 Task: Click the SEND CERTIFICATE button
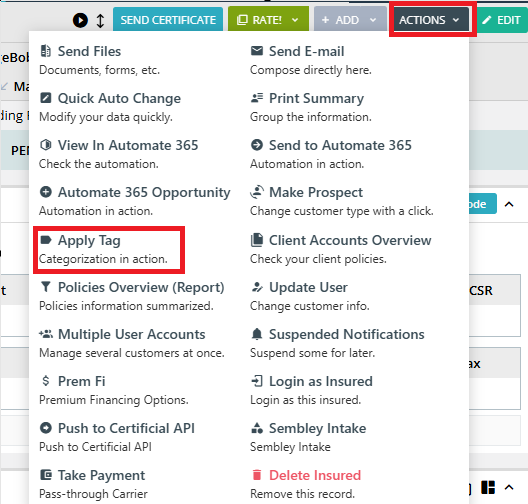168,20
